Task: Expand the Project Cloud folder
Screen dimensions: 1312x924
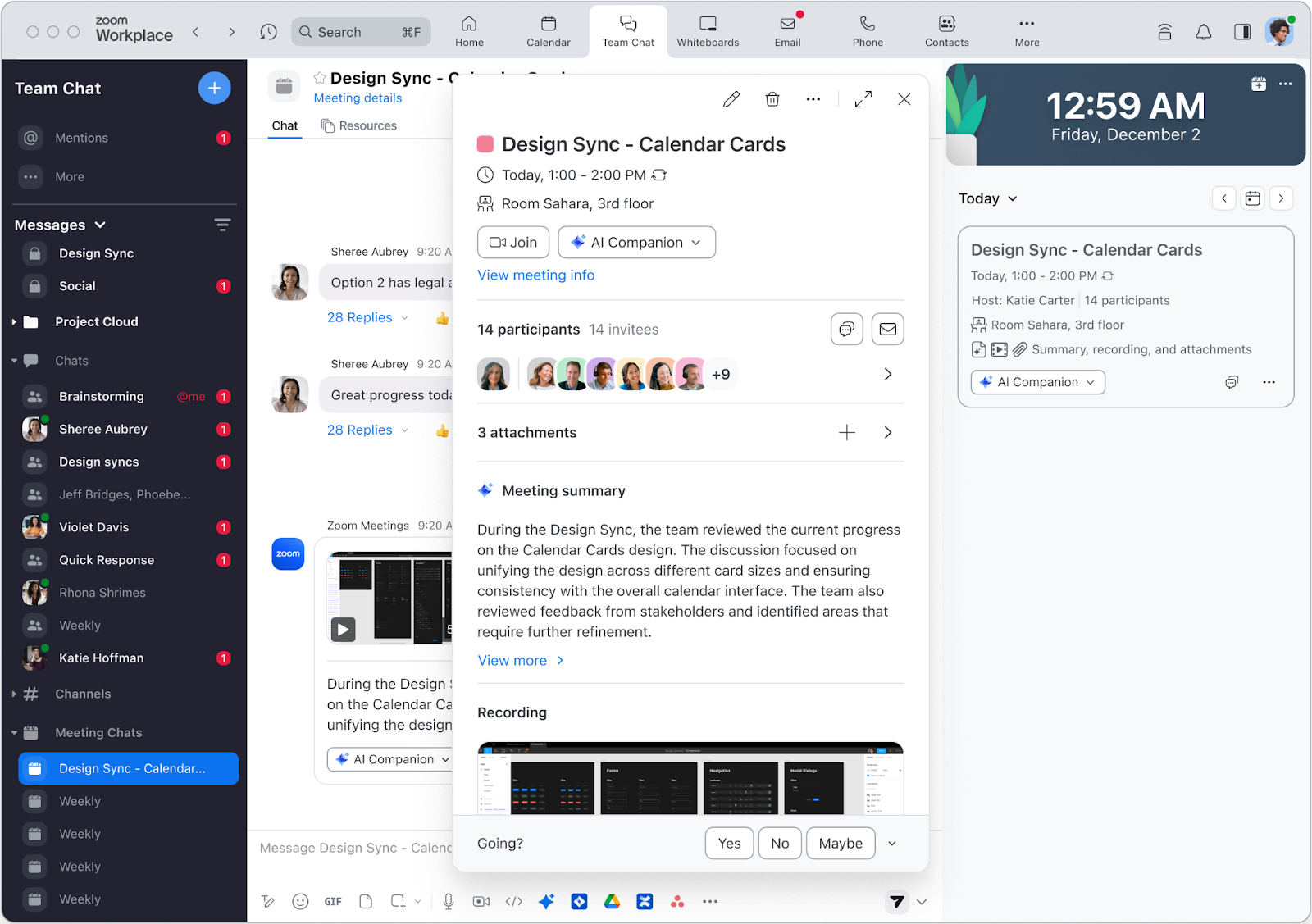Action: 14,322
